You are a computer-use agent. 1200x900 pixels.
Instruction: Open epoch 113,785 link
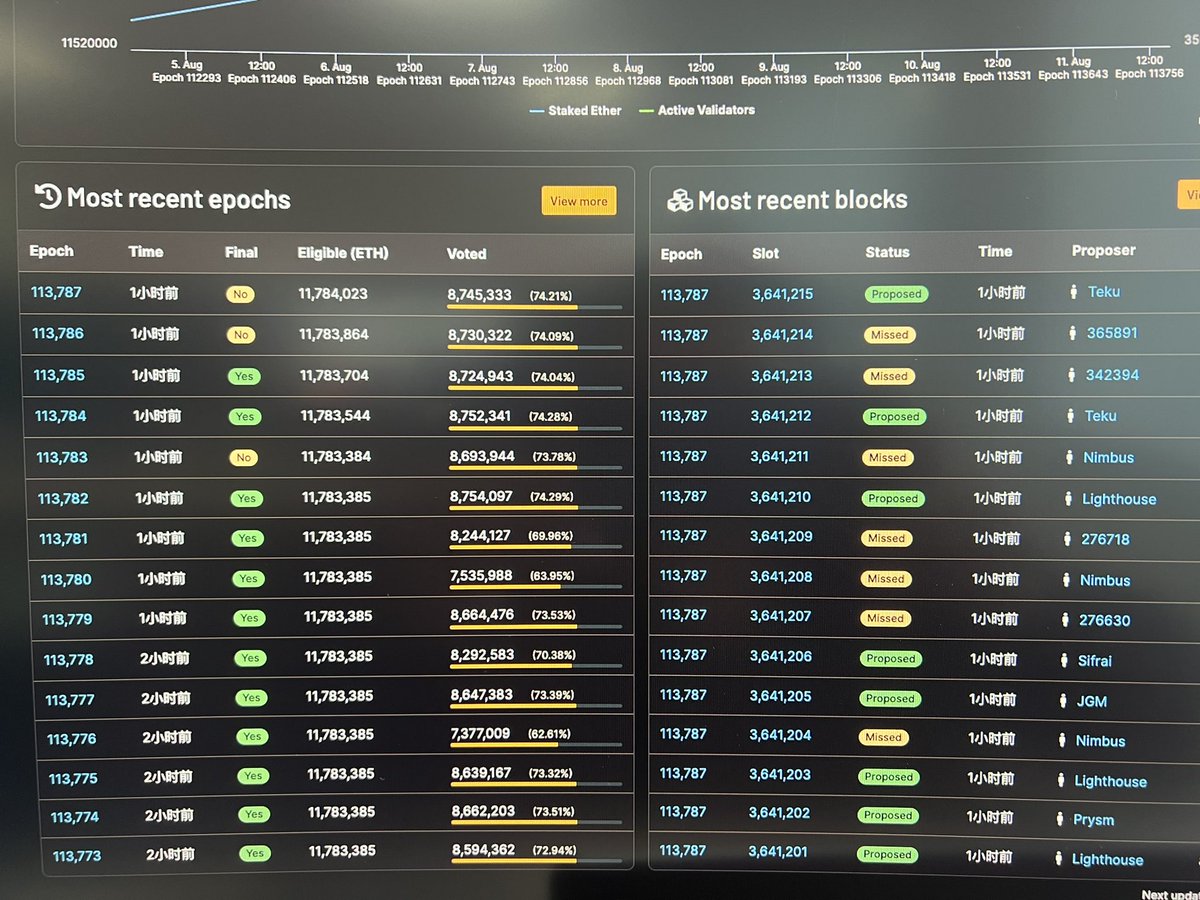pos(59,375)
